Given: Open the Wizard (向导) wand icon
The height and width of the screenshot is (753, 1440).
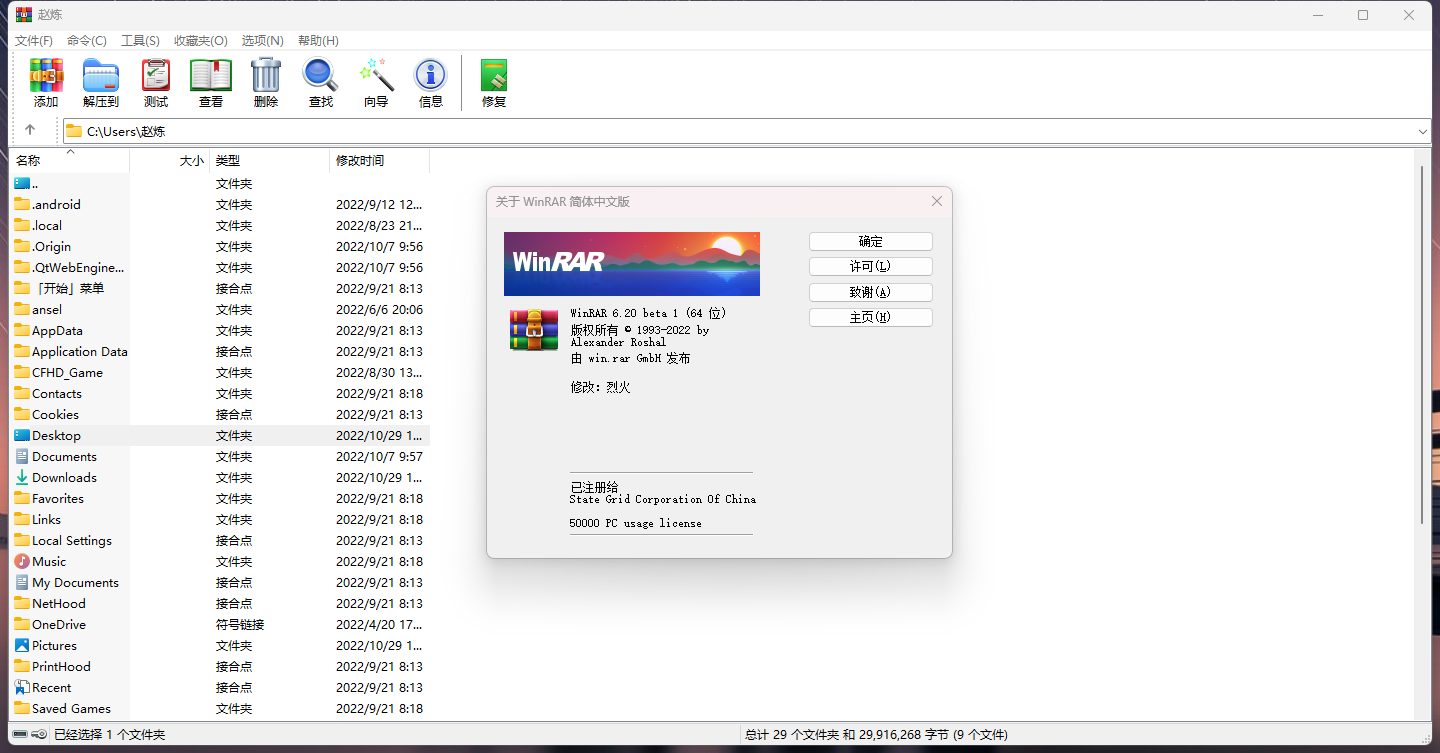Looking at the screenshot, I should [376, 75].
